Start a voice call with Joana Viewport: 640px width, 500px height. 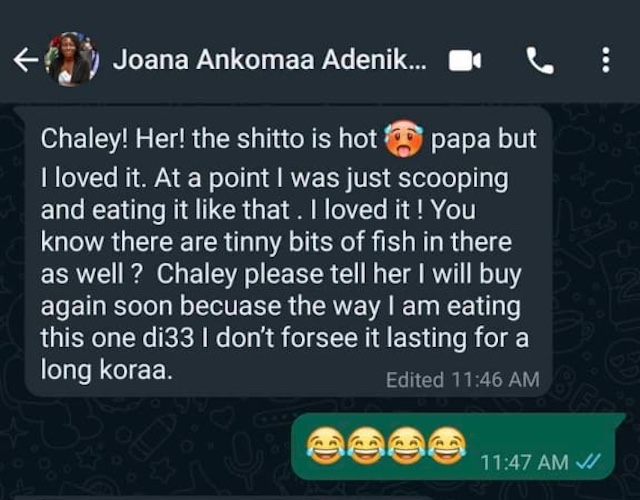click(540, 60)
